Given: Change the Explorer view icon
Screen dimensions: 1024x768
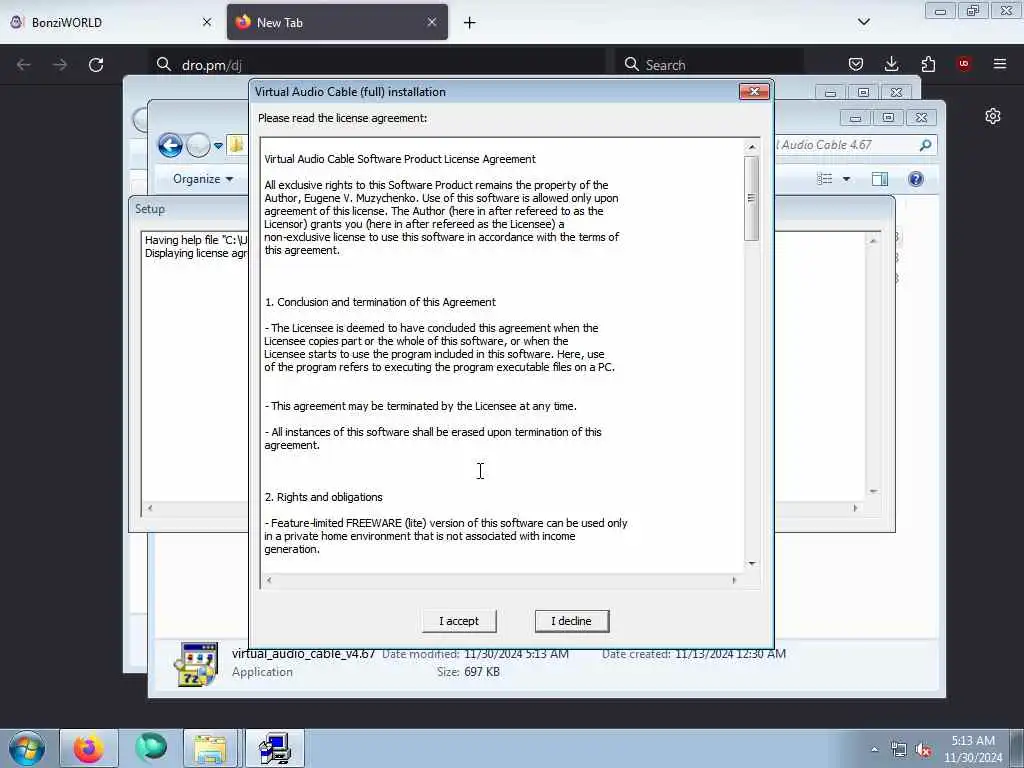Looking at the screenshot, I should click(x=825, y=179).
